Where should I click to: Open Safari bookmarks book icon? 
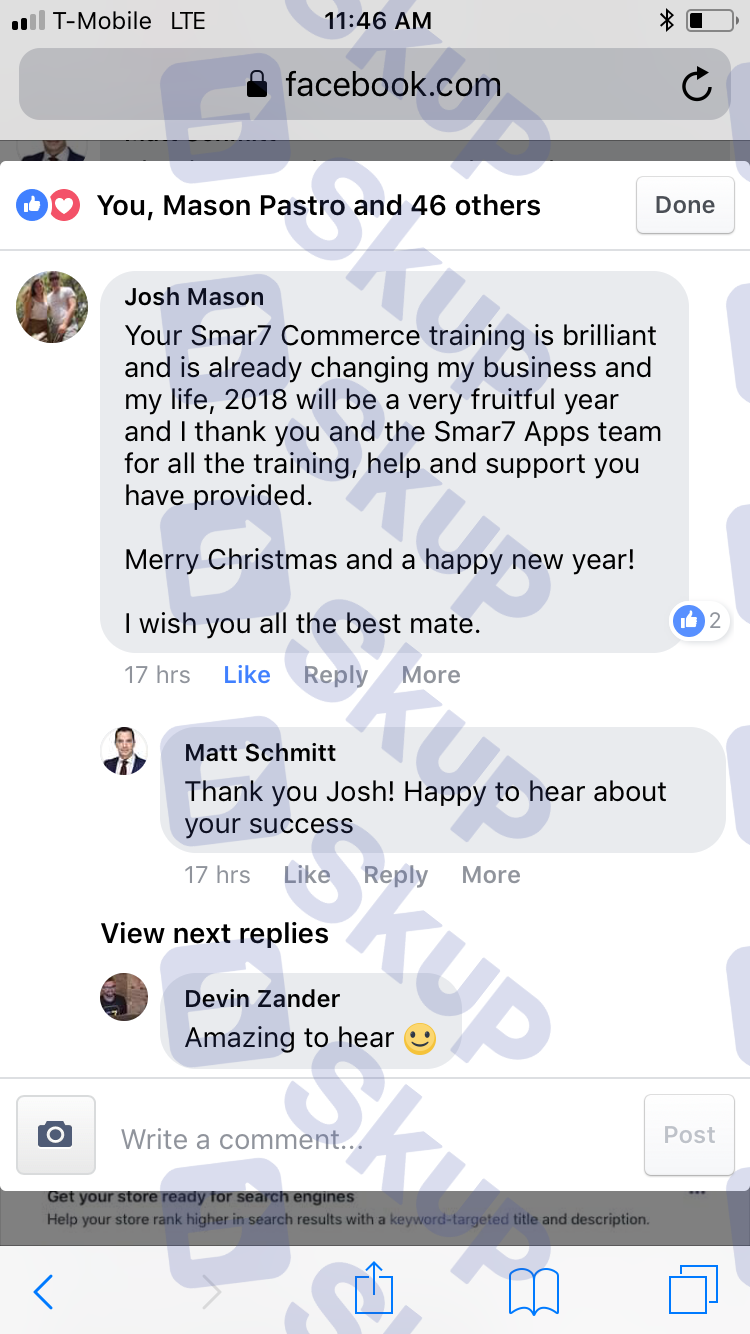[x=533, y=1292]
